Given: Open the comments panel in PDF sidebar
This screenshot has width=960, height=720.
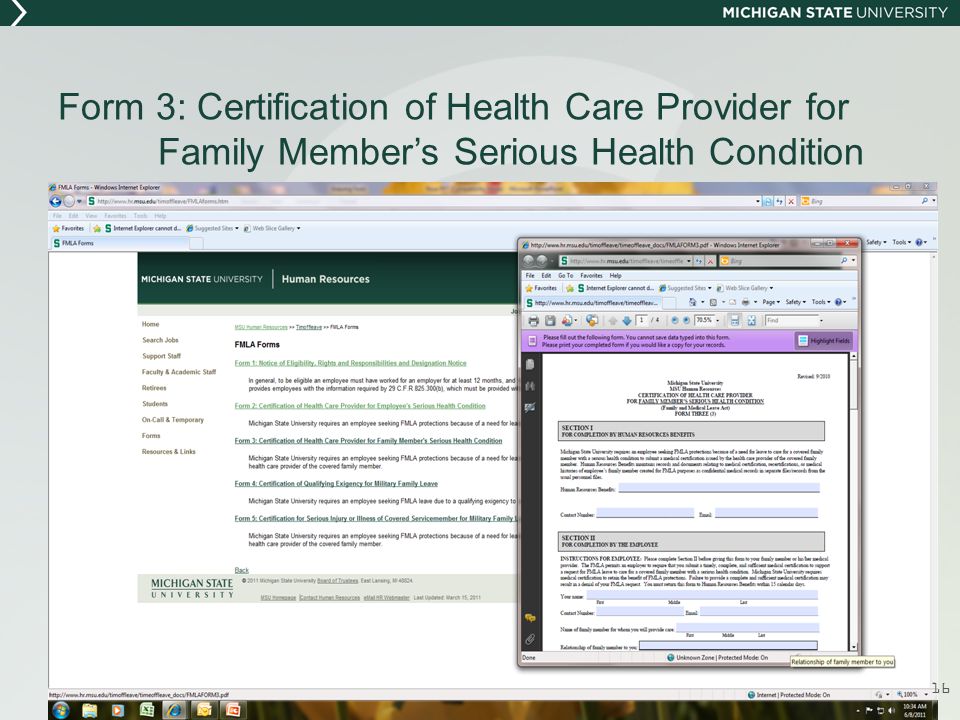Looking at the screenshot, I should click(x=530, y=618).
